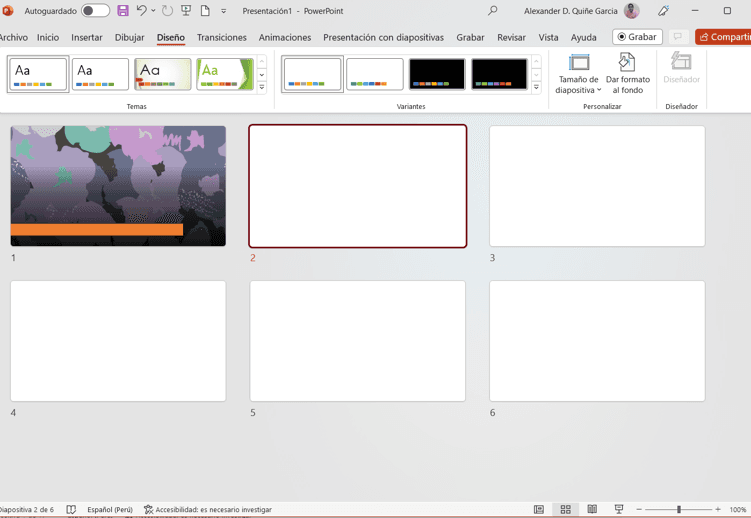Open Tamaño de diapositiva options
The height and width of the screenshot is (518, 751).
579,74
